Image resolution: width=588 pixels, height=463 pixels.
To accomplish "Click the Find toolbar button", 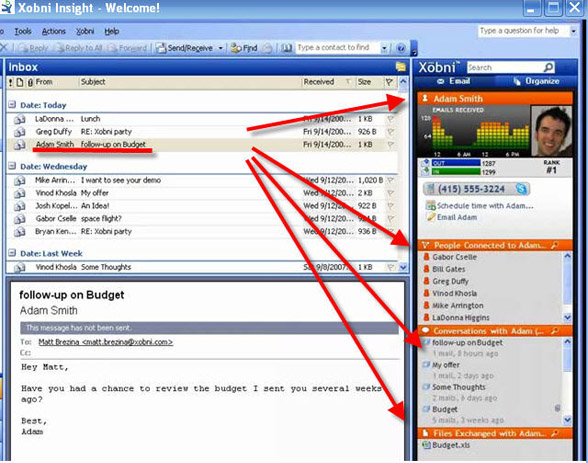I will 244,48.
